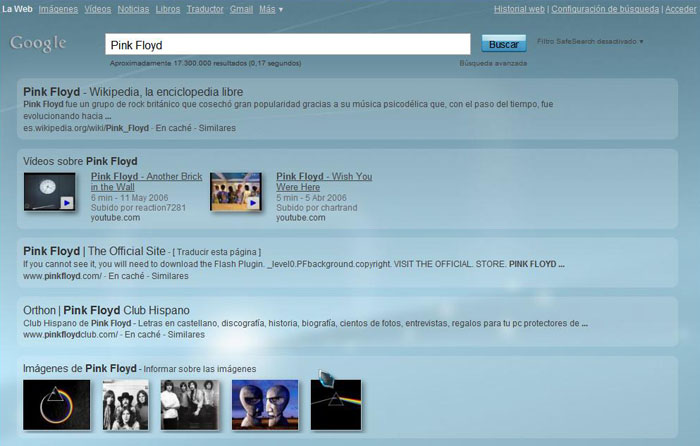Viewport: 700px width, 446px height.
Task: Open the Wikipedia Pink Floyd result
Action: click(x=133, y=92)
